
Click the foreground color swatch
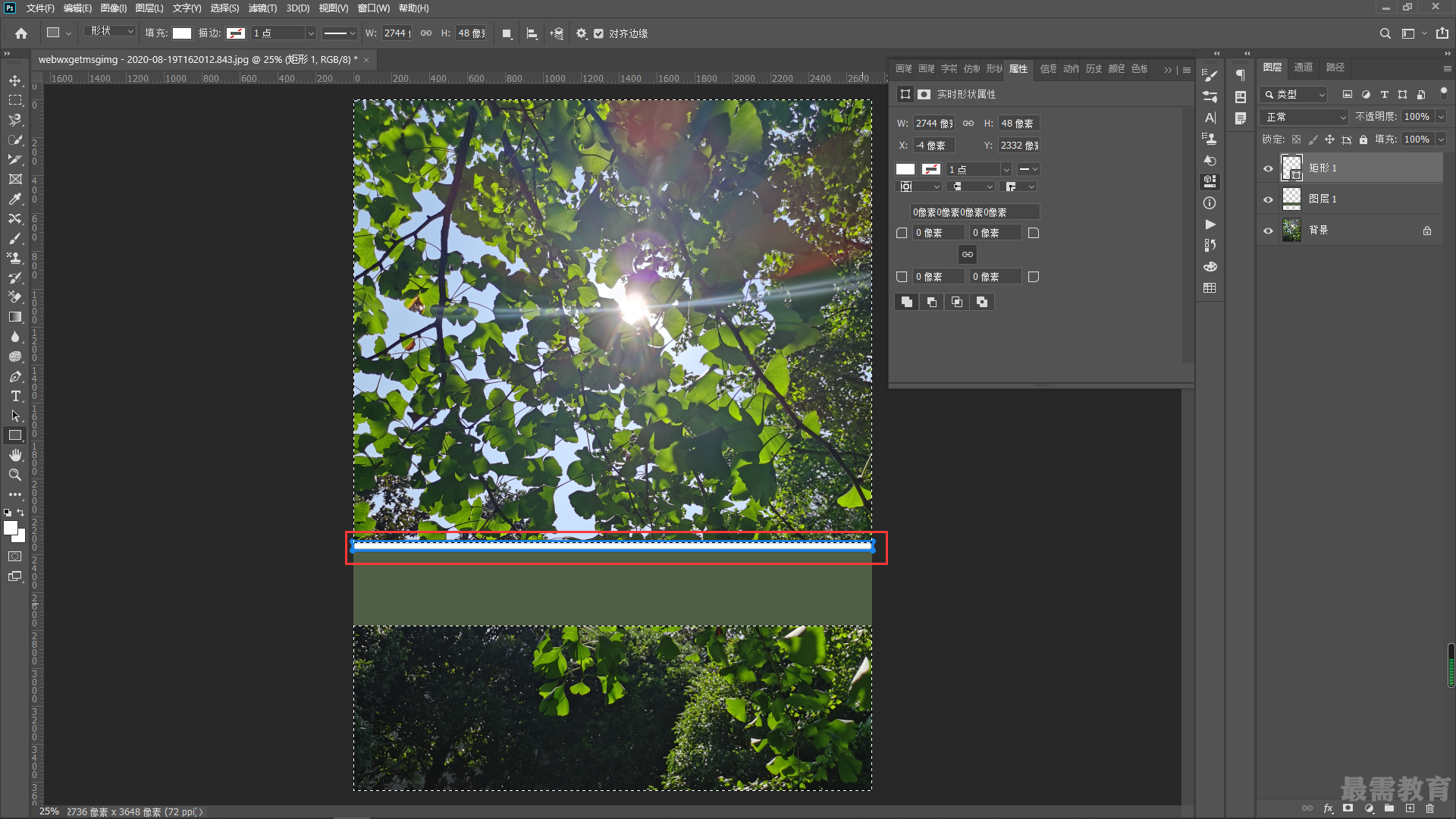coord(11,527)
